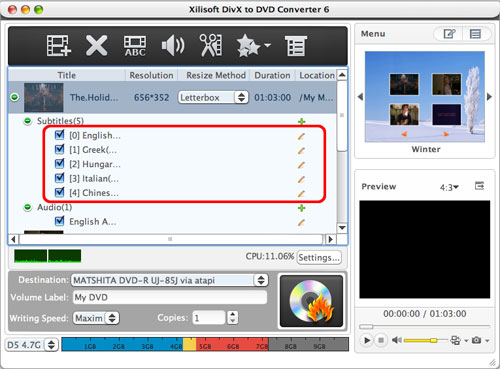Viewport: 500px width, 369px height.
Task: Click the file list right scroll arrow
Action: pos(330,239)
